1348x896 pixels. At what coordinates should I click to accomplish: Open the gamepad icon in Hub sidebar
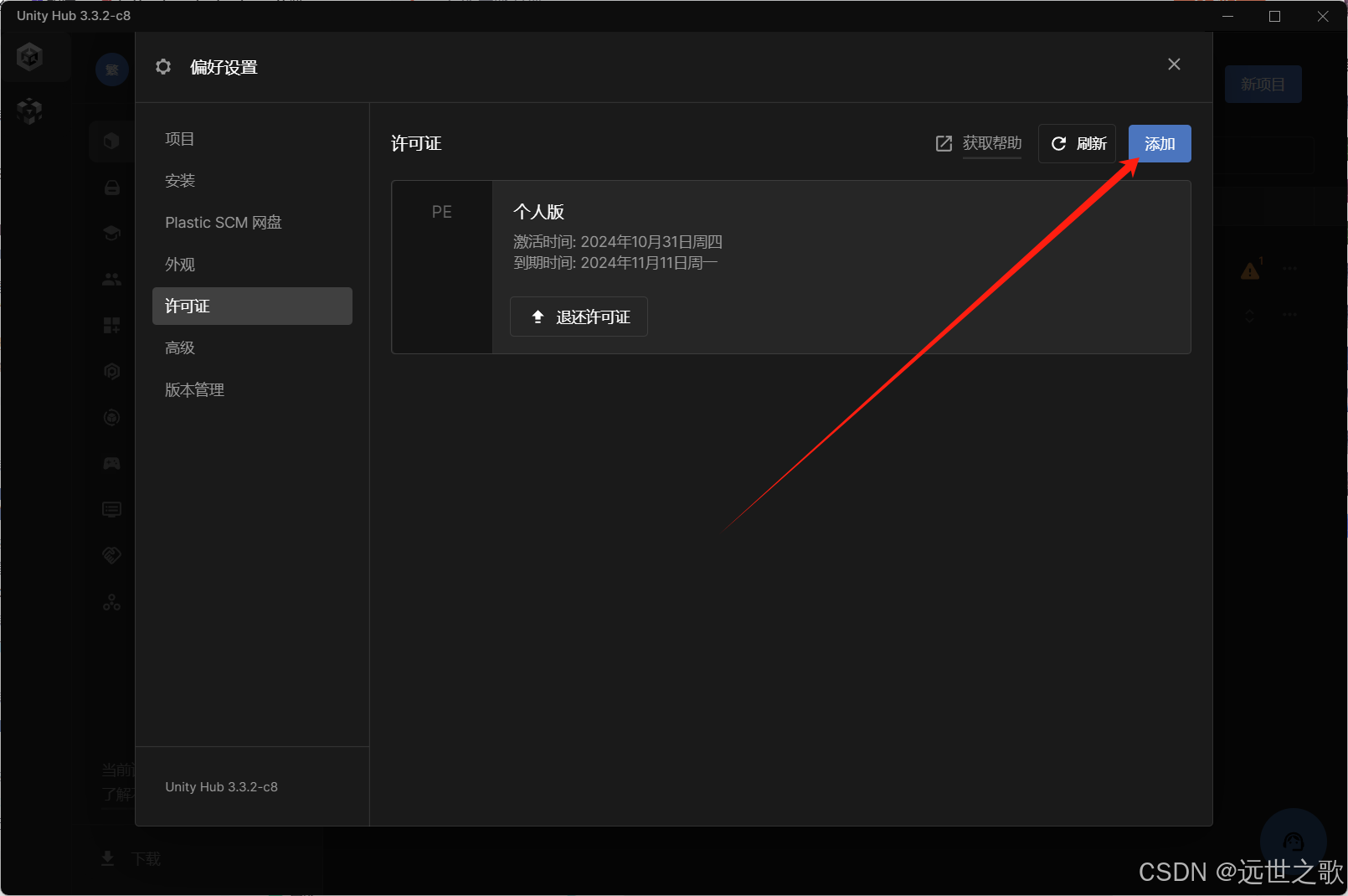pyautogui.click(x=111, y=463)
